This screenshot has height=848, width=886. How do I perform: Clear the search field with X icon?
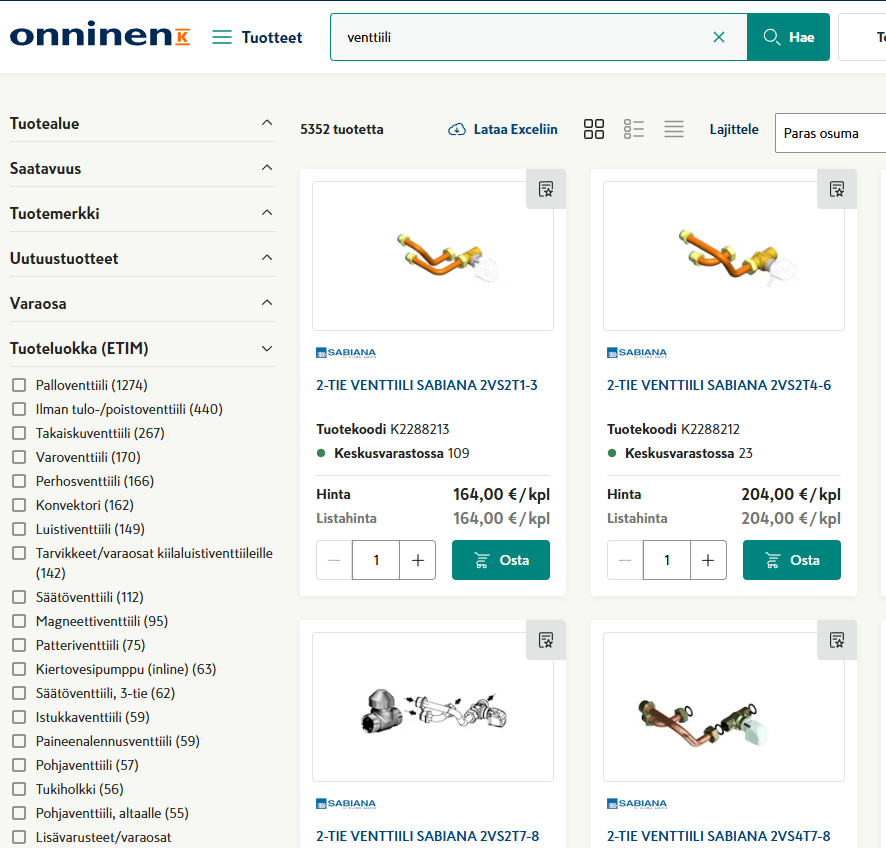coord(719,37)
